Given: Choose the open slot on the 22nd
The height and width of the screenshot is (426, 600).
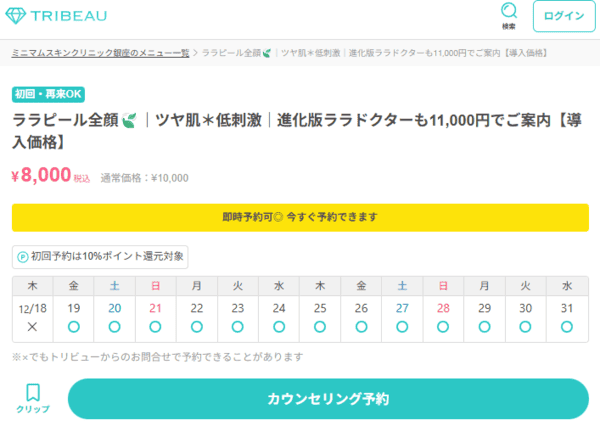Looking at the screenshot, I should pyautogui.click(x=197, y=327).
